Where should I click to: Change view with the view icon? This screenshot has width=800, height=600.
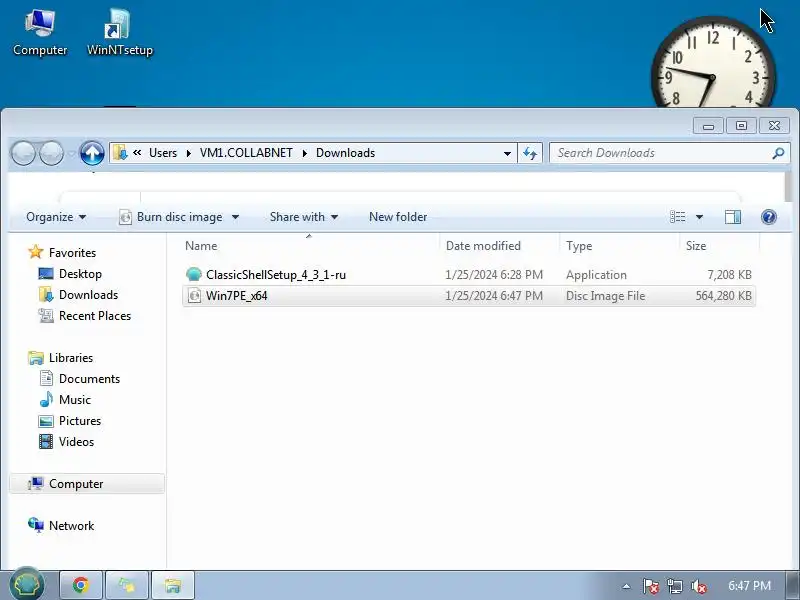point(678,217)
